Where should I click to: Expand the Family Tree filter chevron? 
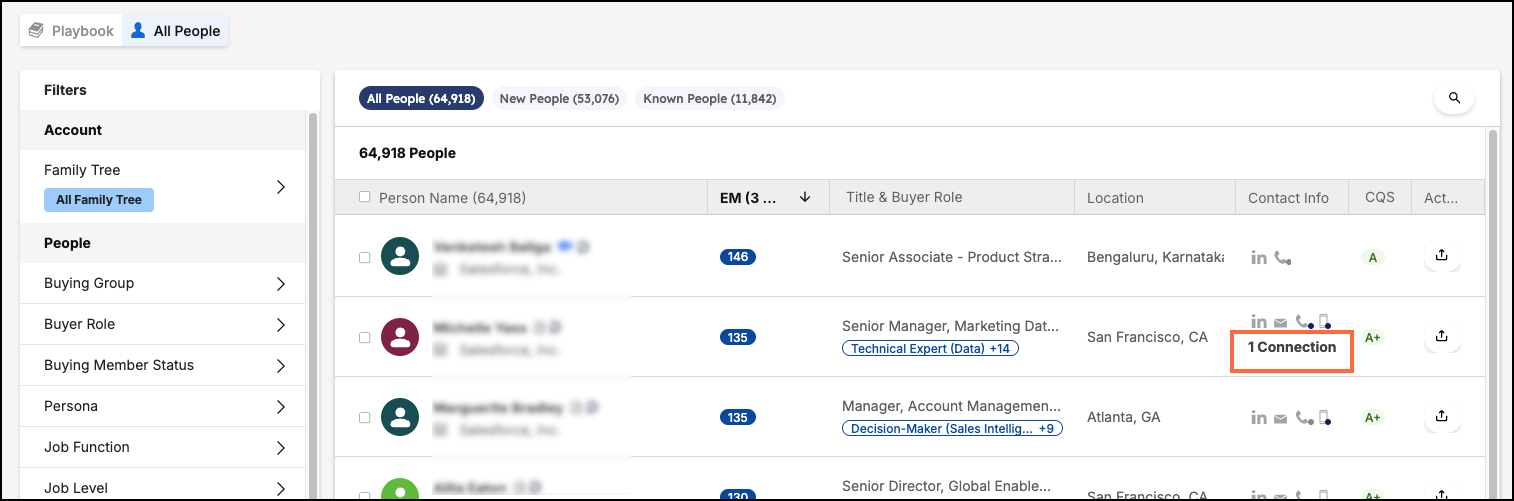tap(281, 187)
